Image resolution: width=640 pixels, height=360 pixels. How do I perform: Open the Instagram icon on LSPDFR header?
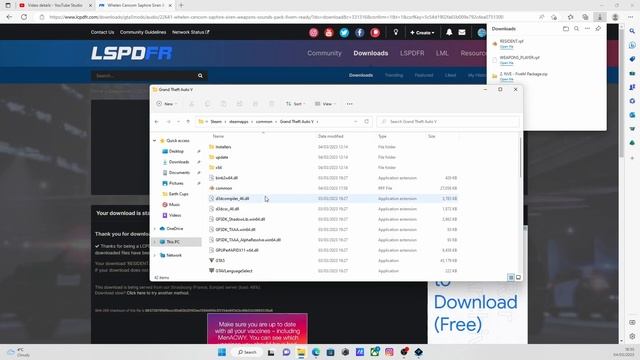pyautogui.click(x=313, y=33)
